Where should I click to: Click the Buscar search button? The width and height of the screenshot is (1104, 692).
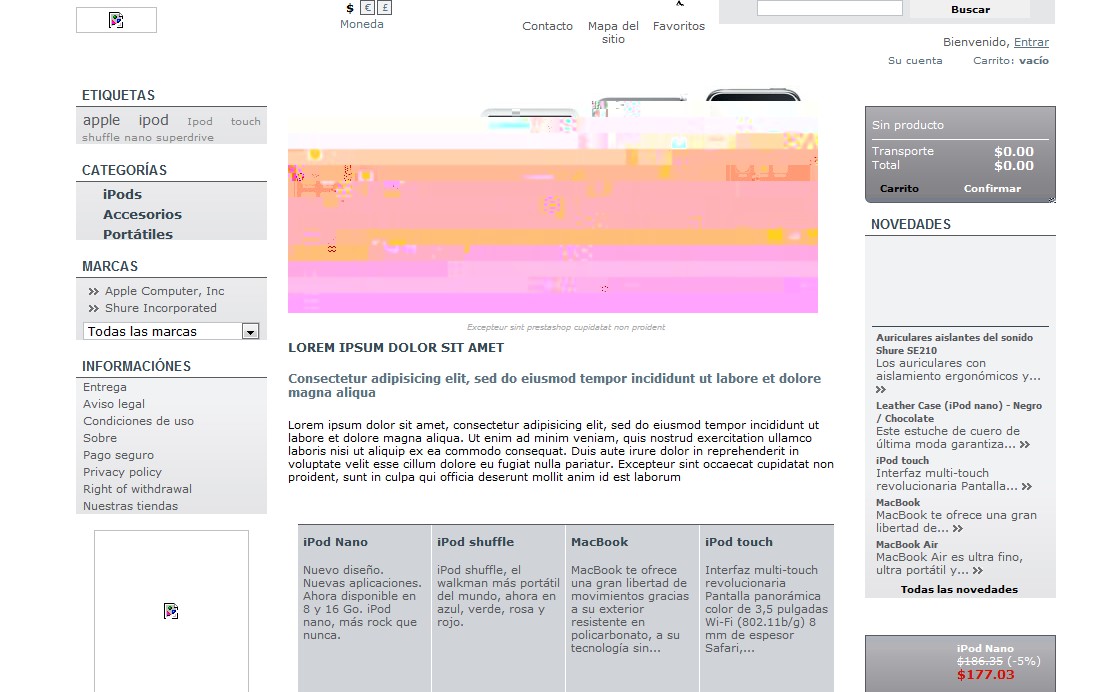point(970,9)
